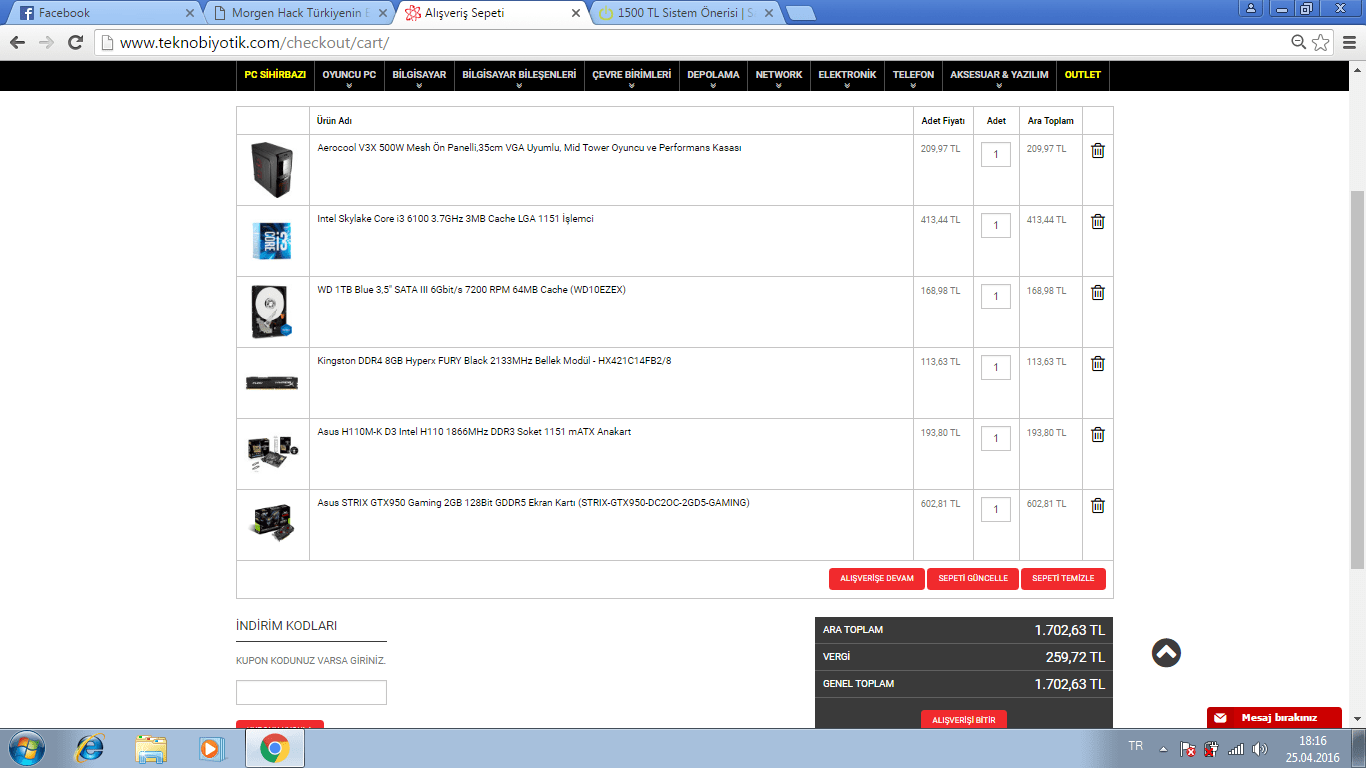Open the taskbar clock showing 18:16
Image resolution: width=1366 pixels, height=768 pixels.
tap(1312, 749)
